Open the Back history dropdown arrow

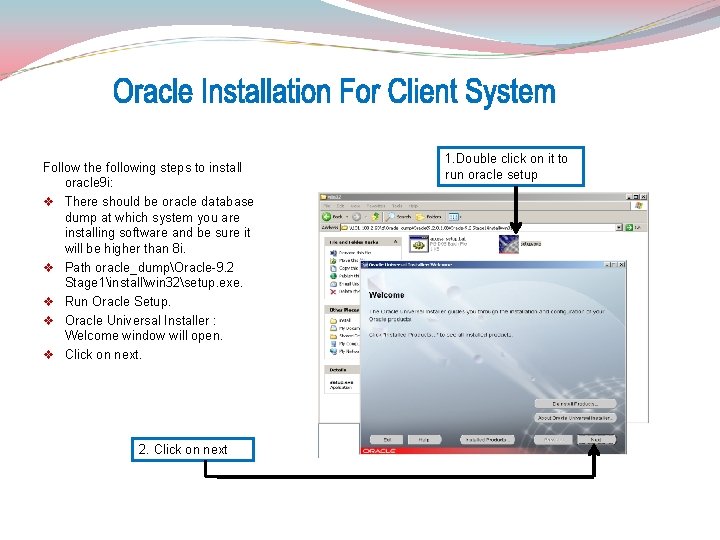click(347, 216)
